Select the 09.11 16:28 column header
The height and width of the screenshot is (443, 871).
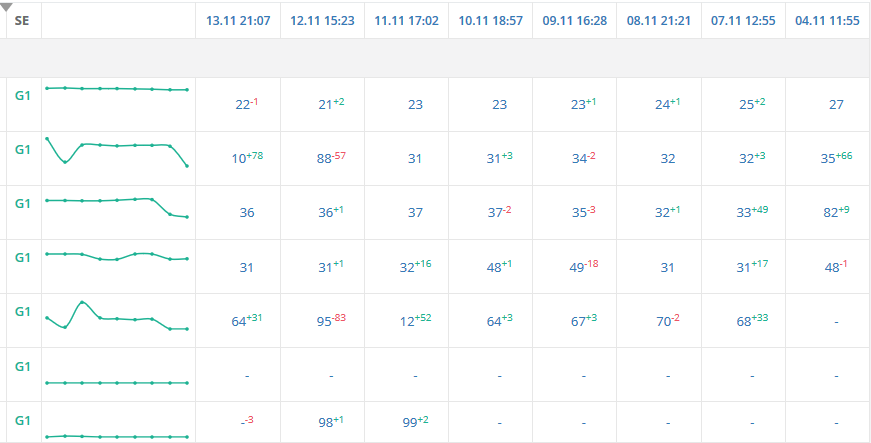(x=575, y=21)
